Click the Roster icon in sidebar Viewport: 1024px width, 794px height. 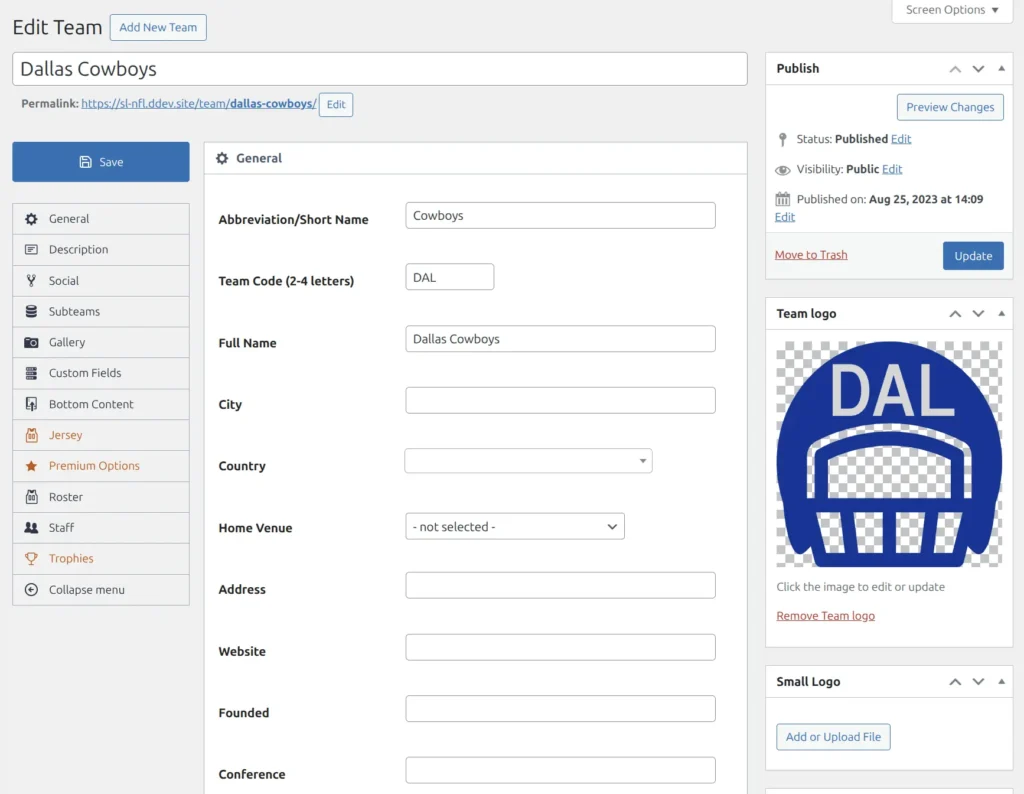click(x=31, y=497)
